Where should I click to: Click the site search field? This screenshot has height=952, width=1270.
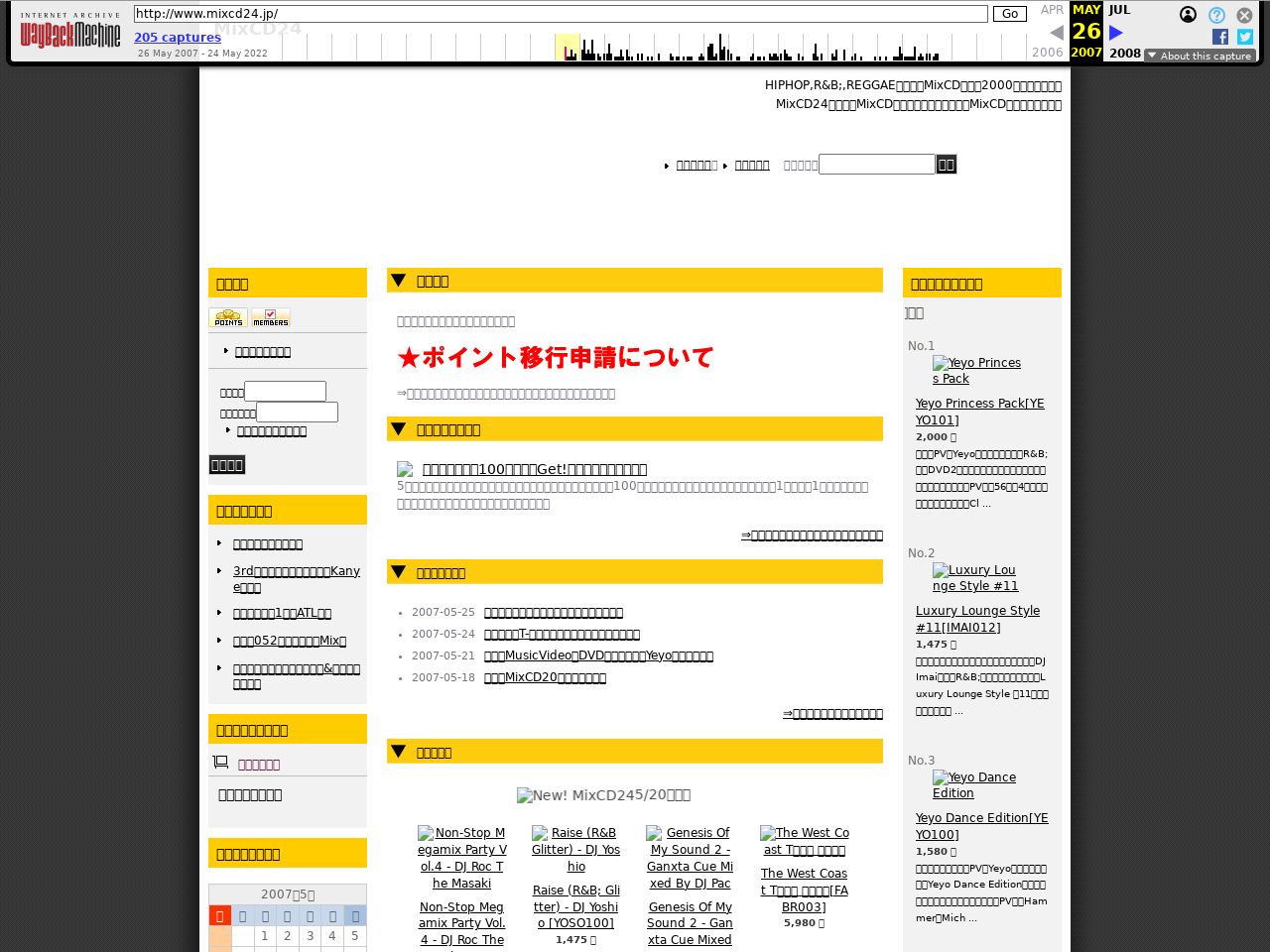point(877,165)
